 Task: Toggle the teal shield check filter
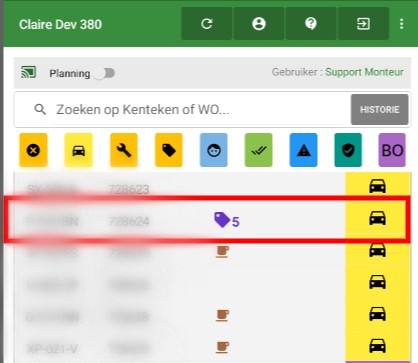(x=348, y=150)
